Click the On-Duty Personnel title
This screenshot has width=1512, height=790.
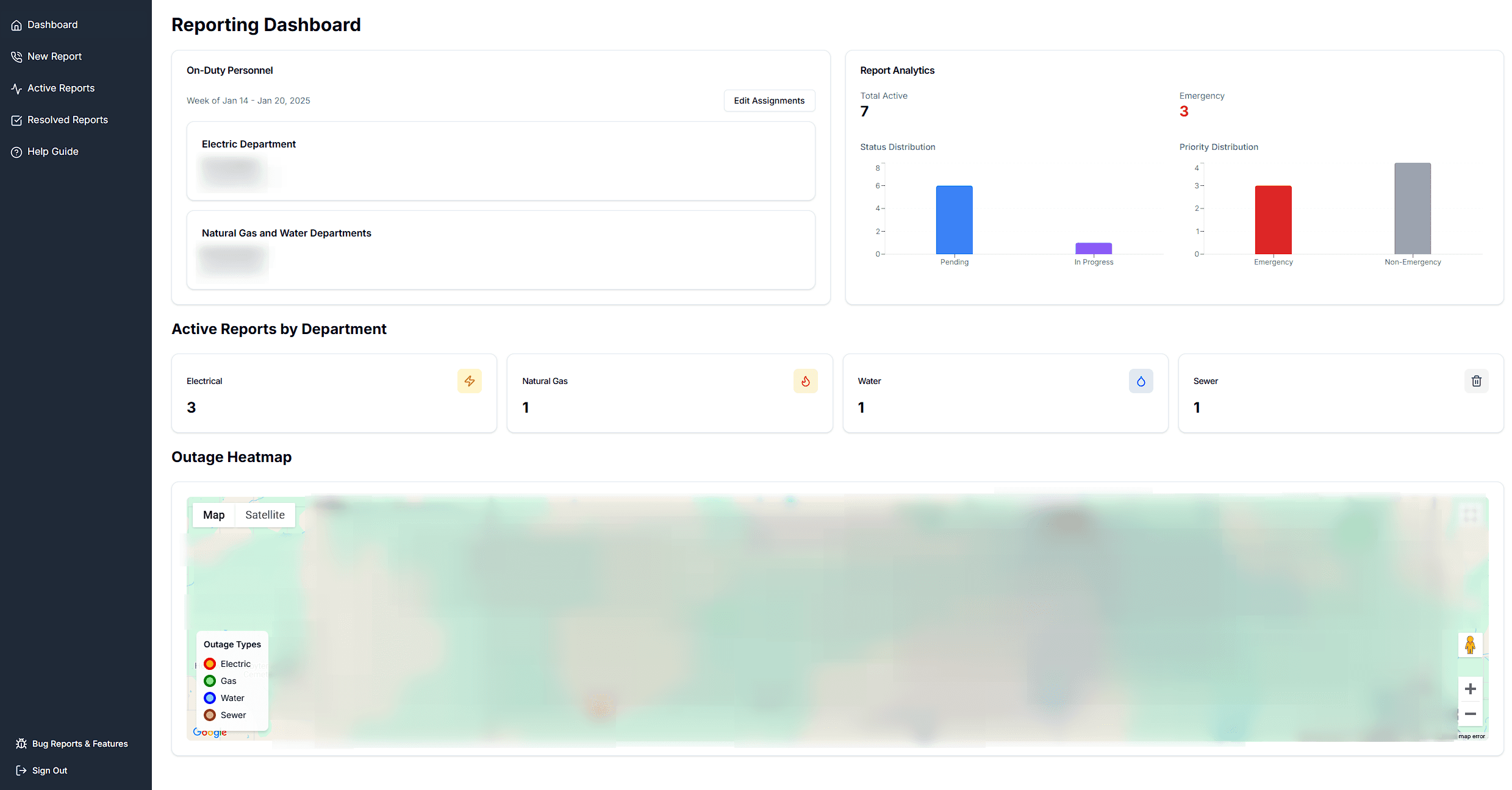[229, 71]
